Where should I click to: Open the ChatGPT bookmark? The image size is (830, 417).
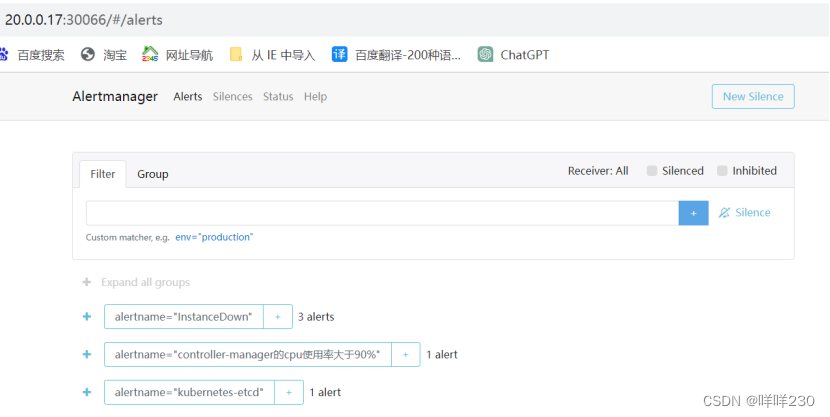(513, 55)
